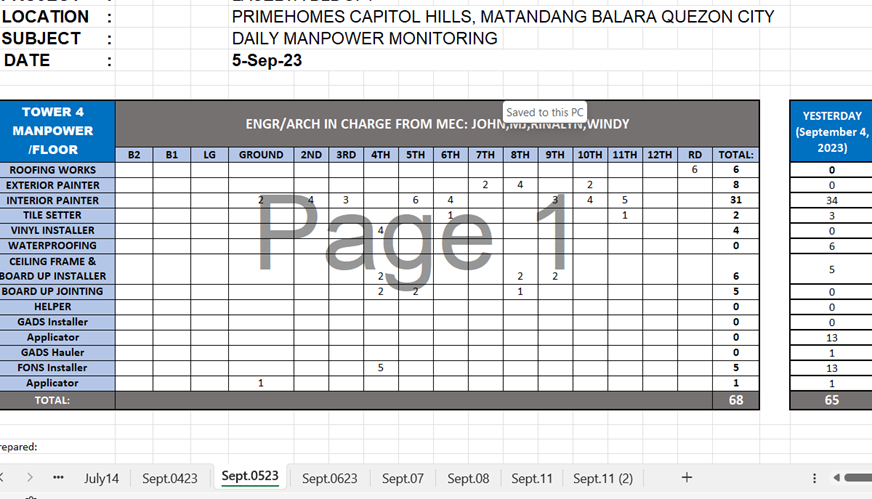The width and height of the screenshot is (872, 499).
Task: Select the VINYL INSTALLER row label
Action: pyautogui.click(x=57, y=230)
